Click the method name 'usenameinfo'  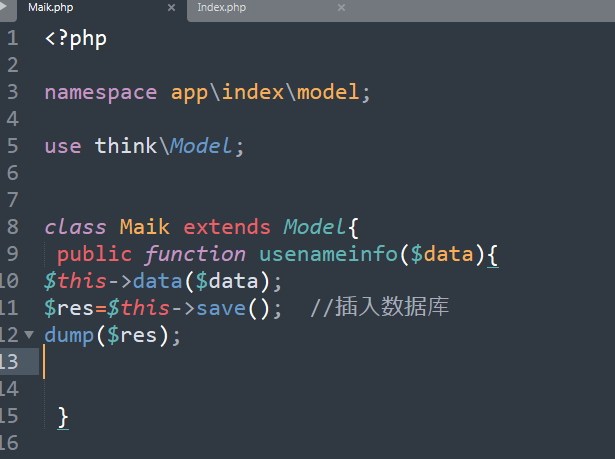coord(328,254)
